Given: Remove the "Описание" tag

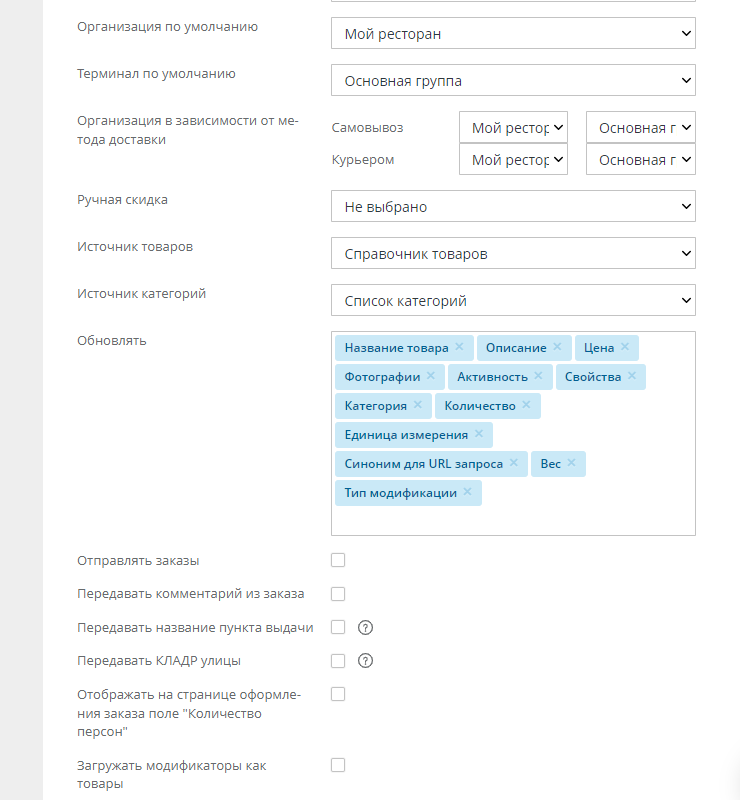Looking at the screenshot, I should [557, 347].
